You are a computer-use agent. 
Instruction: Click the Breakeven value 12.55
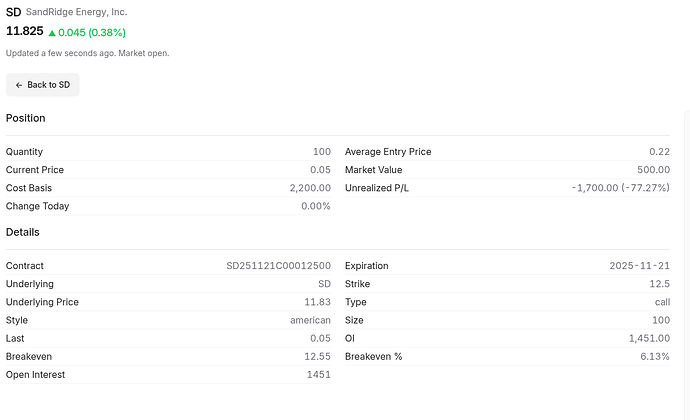pos(317,356)
